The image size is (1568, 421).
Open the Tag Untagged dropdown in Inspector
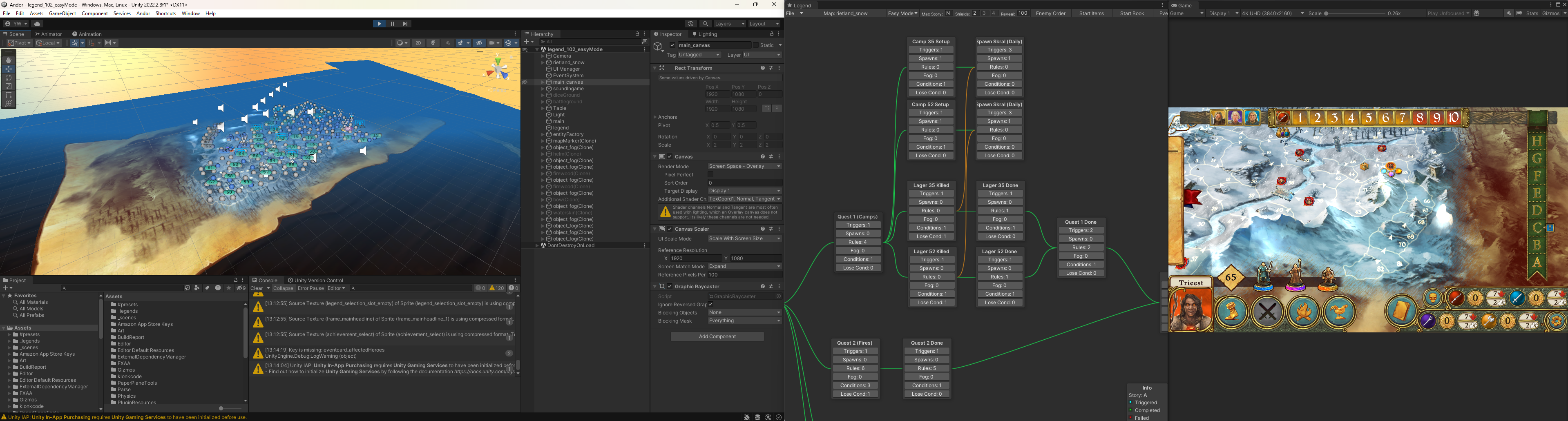(699, 55)
